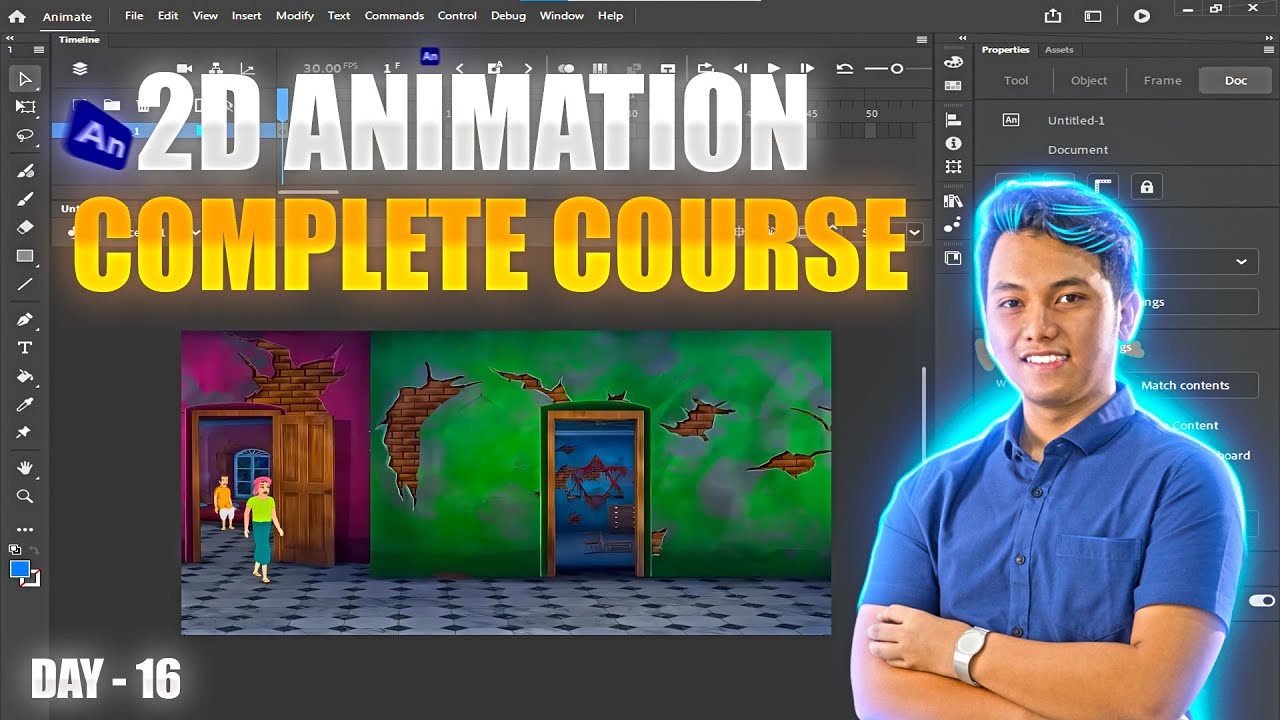Select the Selection arrow tool
The image size is (1280, 720).
[25, 79]
